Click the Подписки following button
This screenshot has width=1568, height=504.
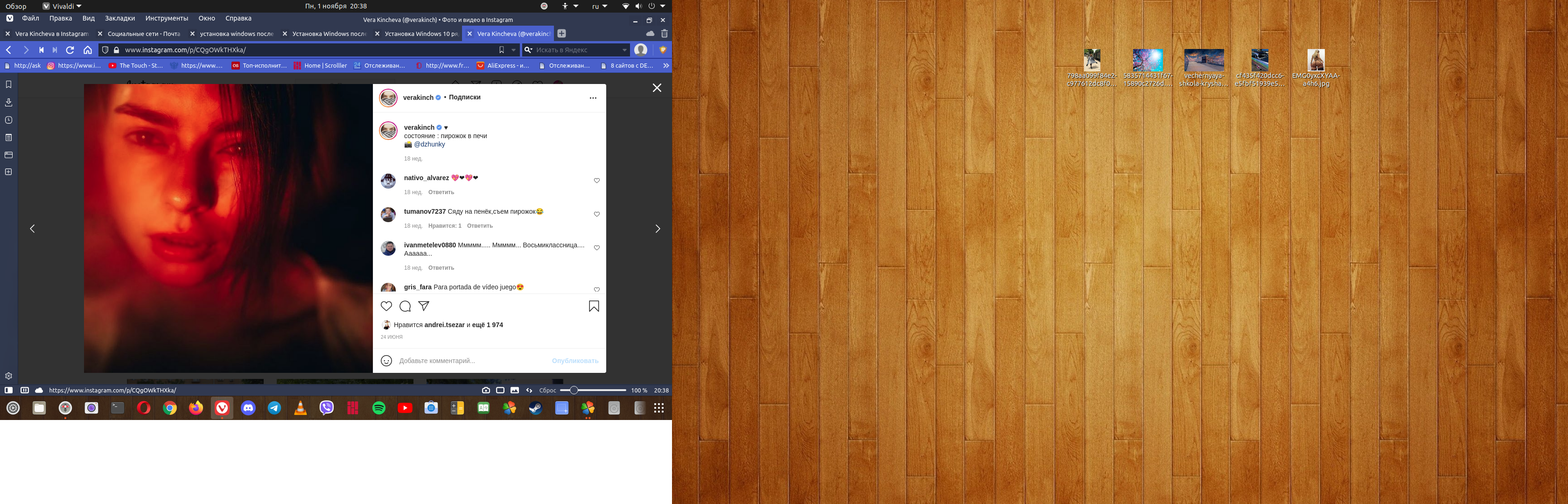click(x=464, y=98)
